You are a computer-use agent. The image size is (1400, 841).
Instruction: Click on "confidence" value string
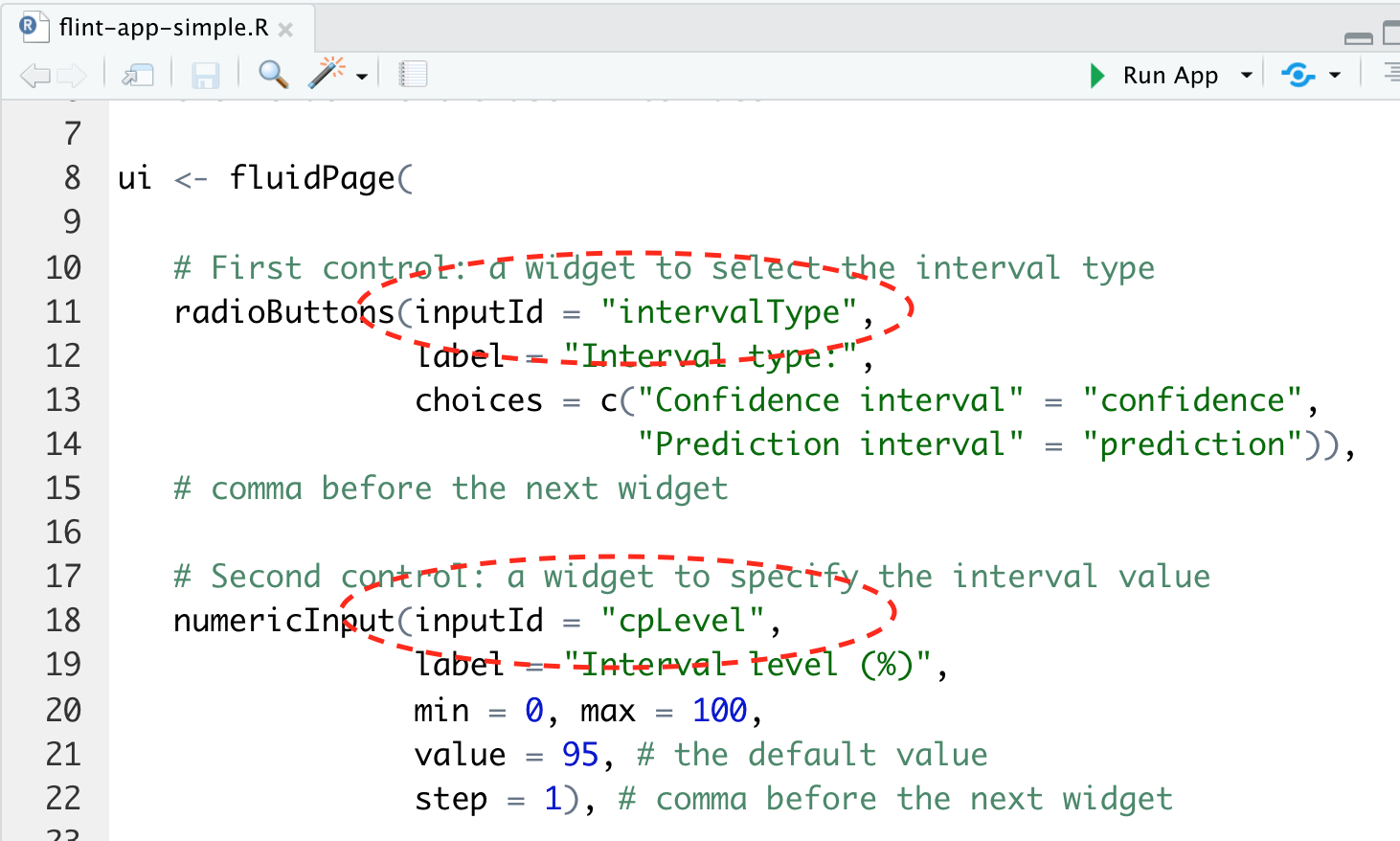[1192, 400]
